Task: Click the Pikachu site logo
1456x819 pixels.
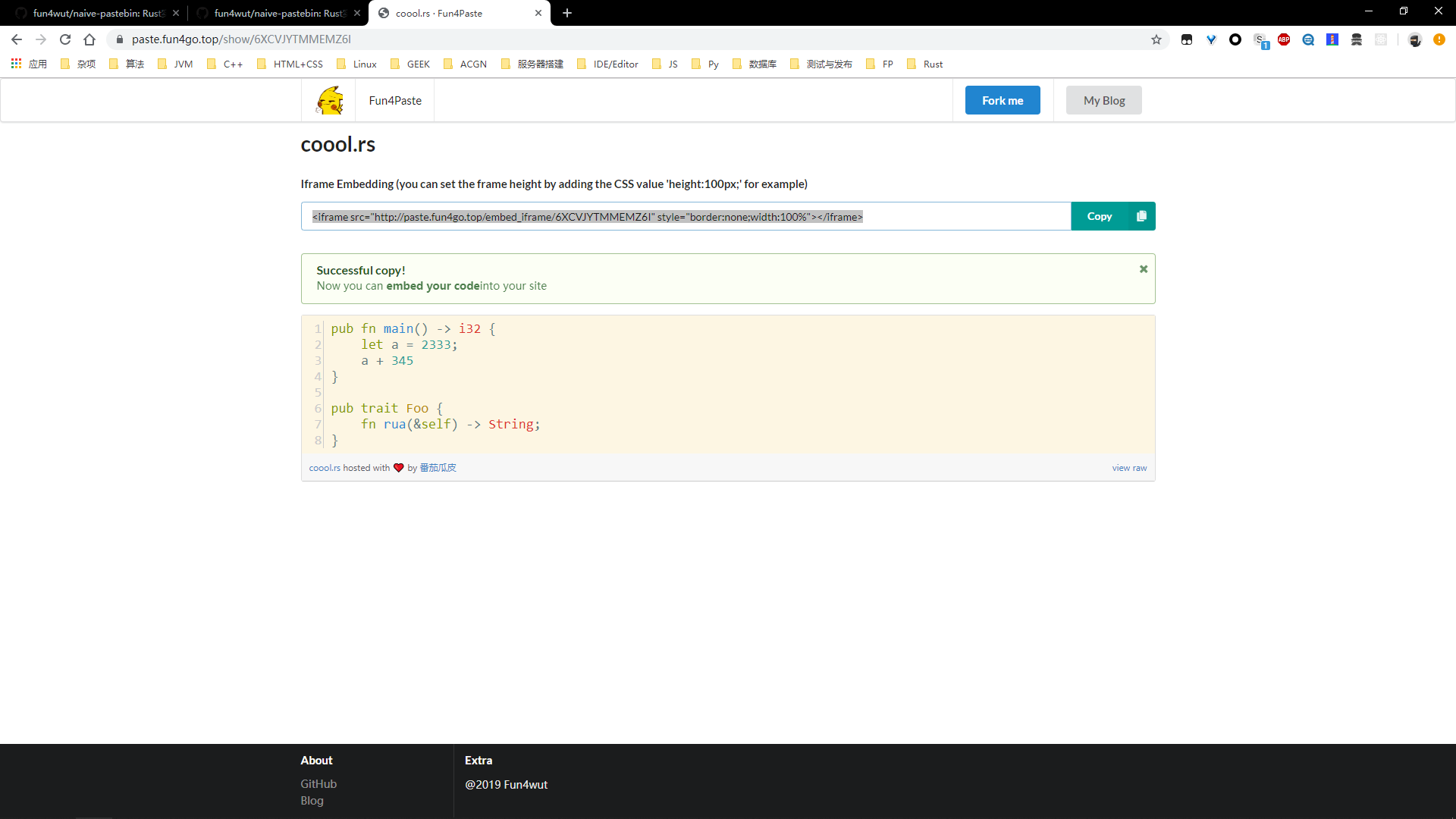Action: [329, 100]
